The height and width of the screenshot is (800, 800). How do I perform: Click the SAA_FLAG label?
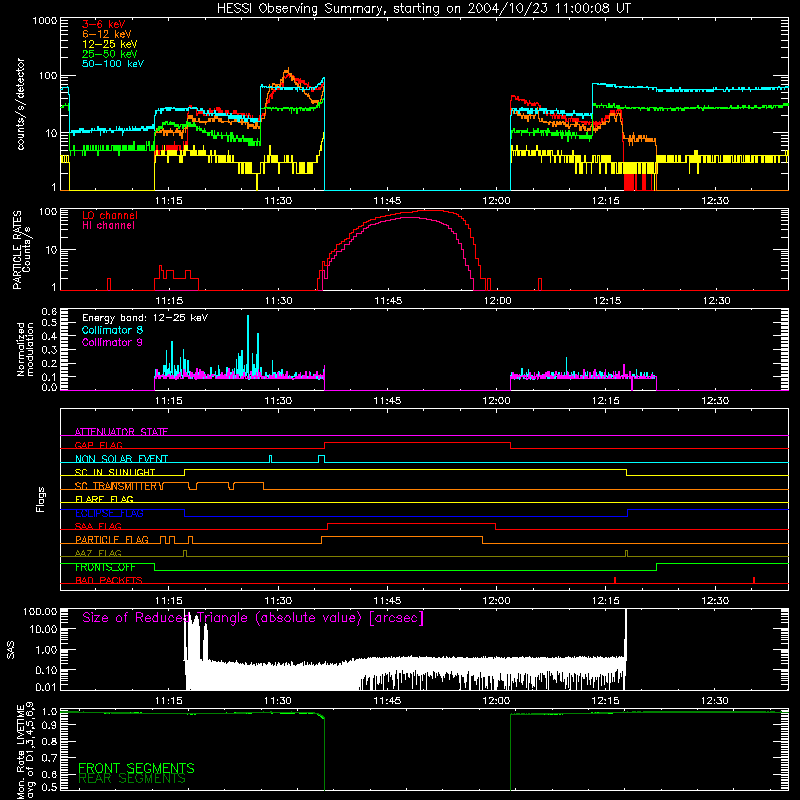coord(98,526)
